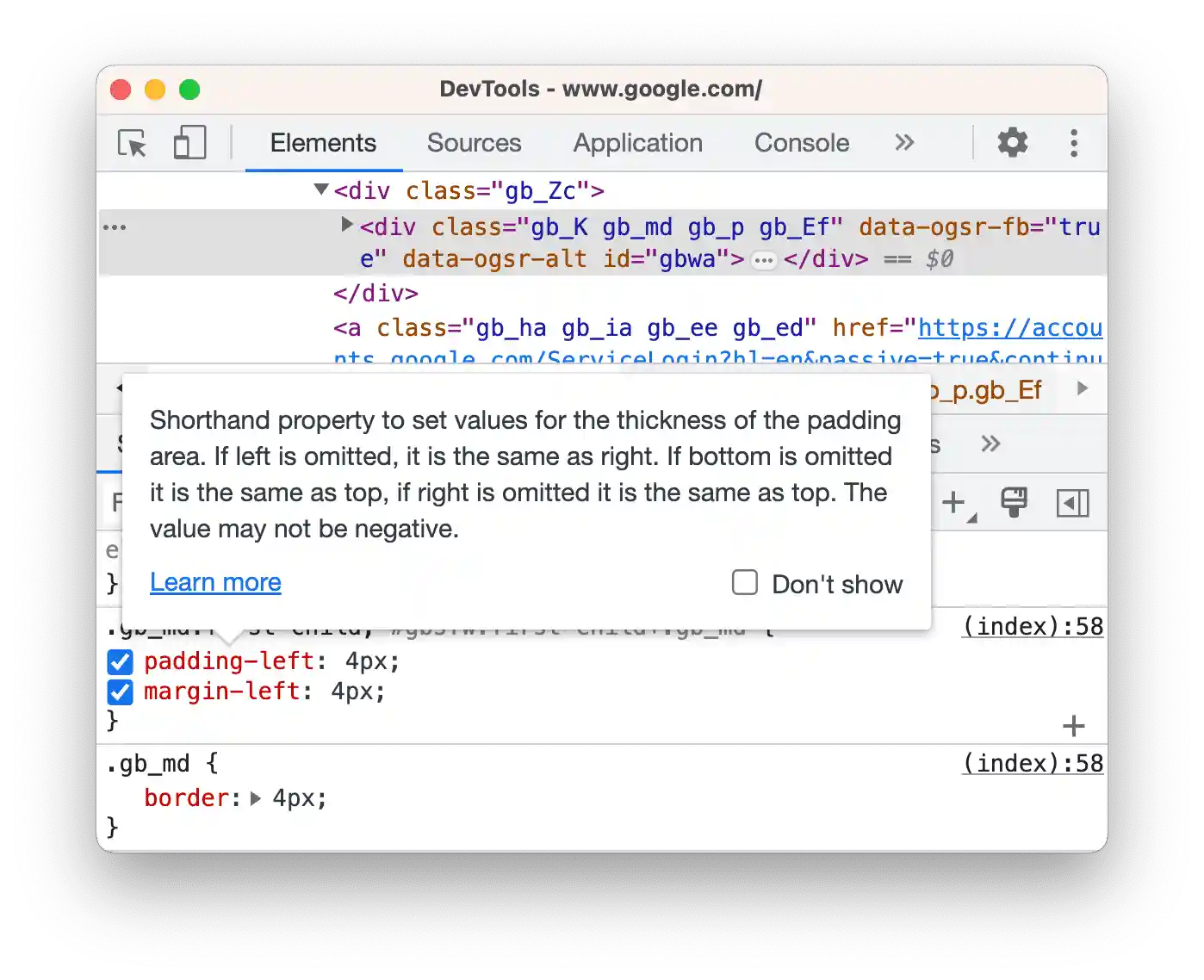Image resolution: width=1204 pixels, height=980 pixels.
Task: Enable the Don't show option
Action: [744, 583]
